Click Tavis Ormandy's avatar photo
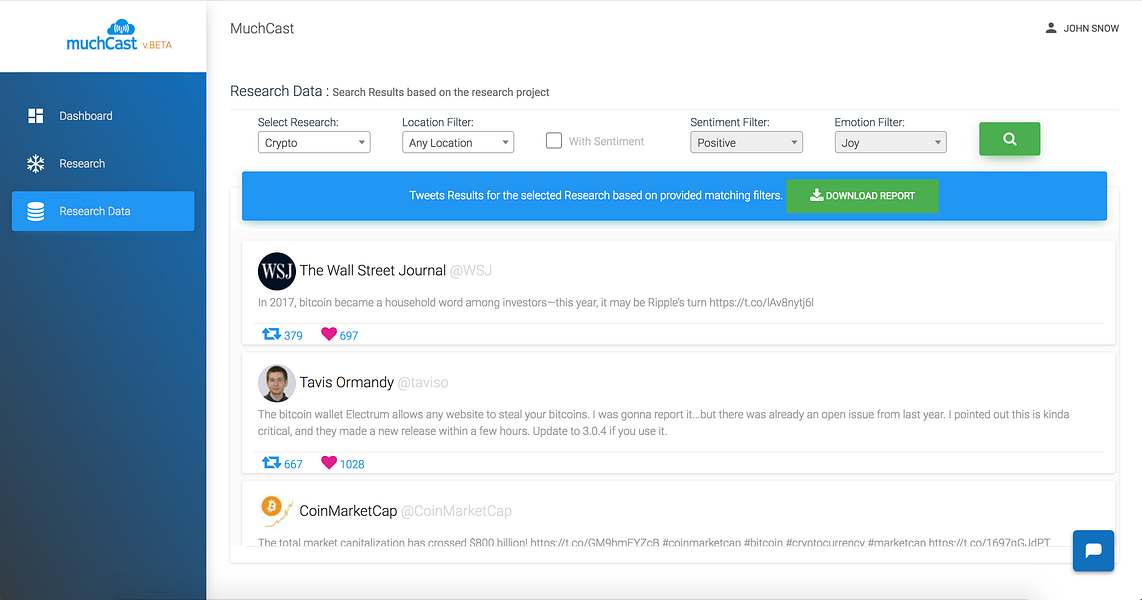The height and width of the screenshot is (600, 1142). (277, 383)
